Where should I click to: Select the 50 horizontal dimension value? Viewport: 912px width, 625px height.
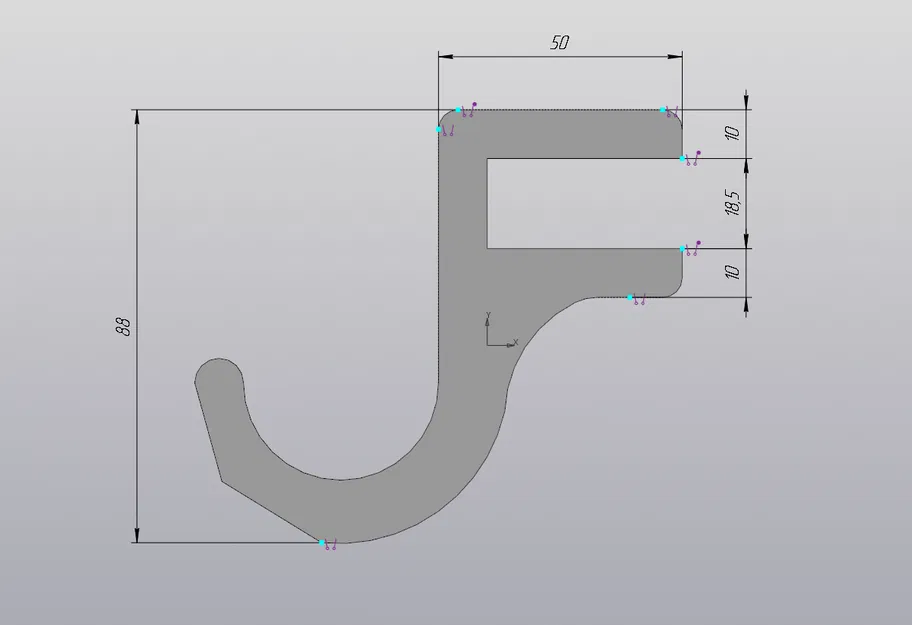click(560, 42)
